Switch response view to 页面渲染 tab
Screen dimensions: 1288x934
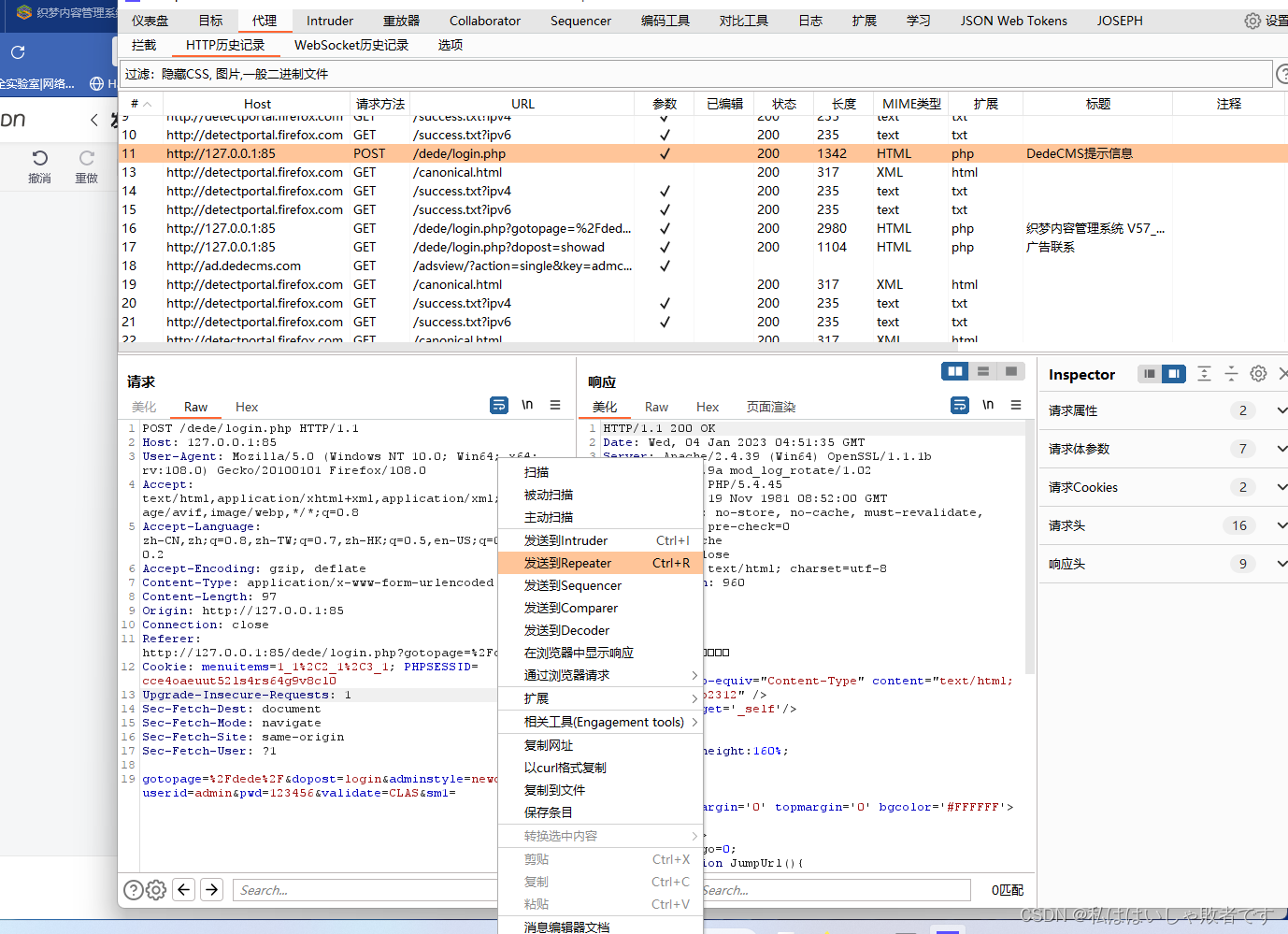coord(771,407)
